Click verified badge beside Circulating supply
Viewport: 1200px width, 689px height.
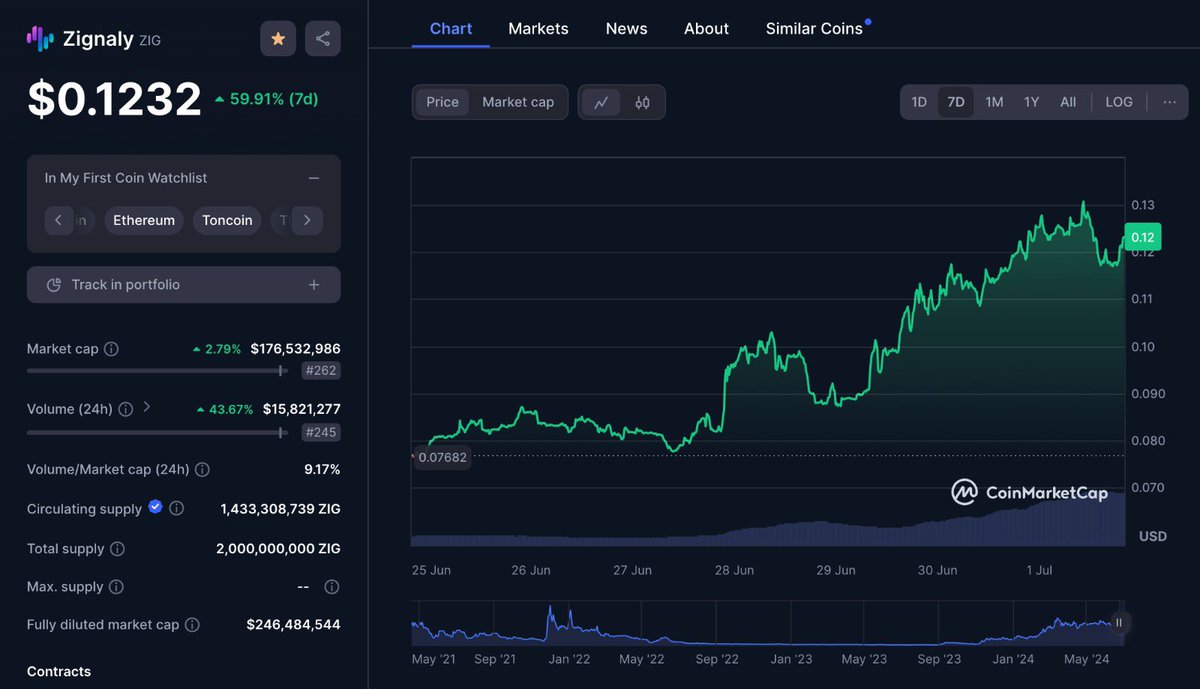click(x=155, y=507)
